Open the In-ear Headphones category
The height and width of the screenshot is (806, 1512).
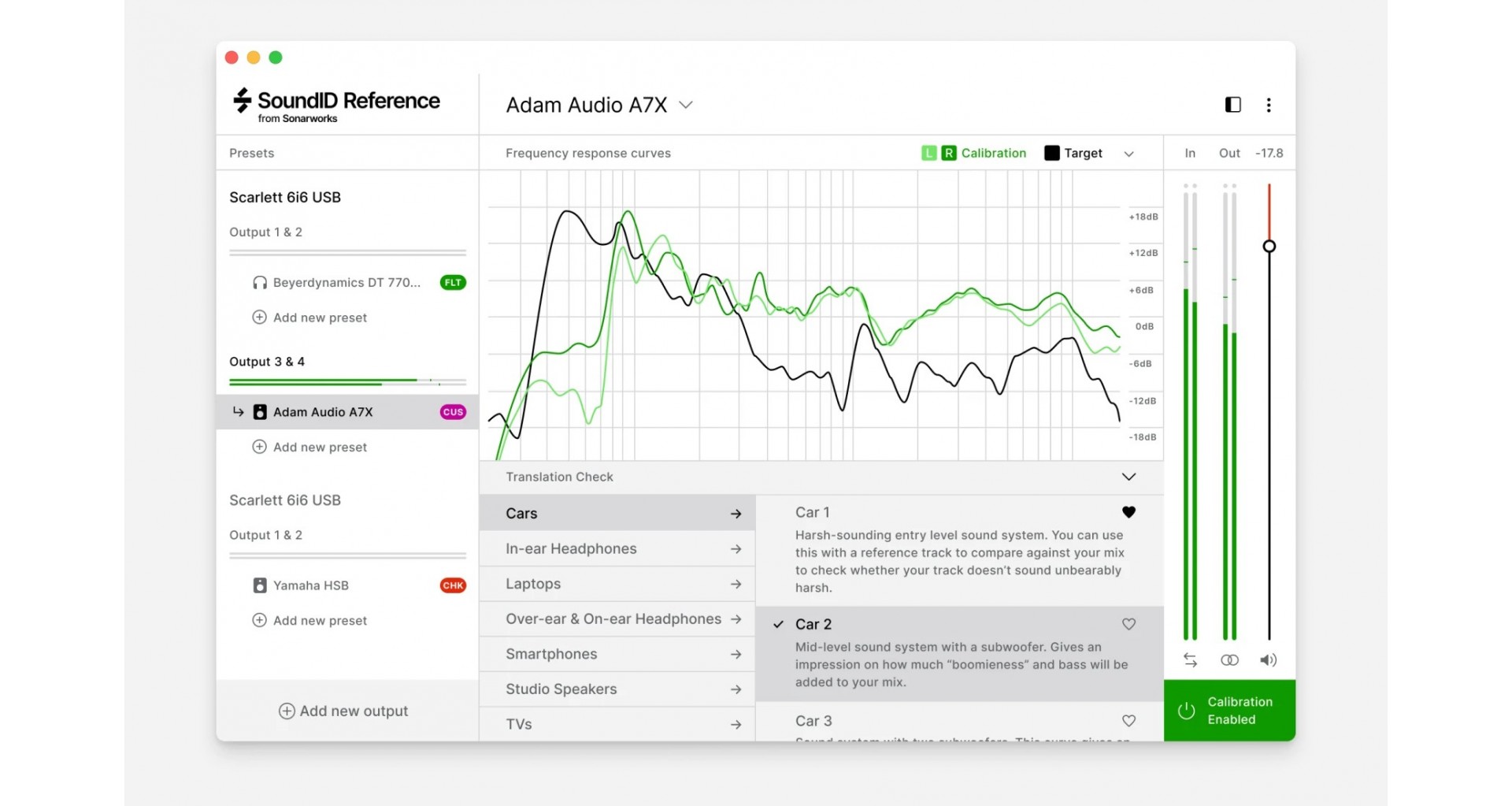(x=617, y=548)
